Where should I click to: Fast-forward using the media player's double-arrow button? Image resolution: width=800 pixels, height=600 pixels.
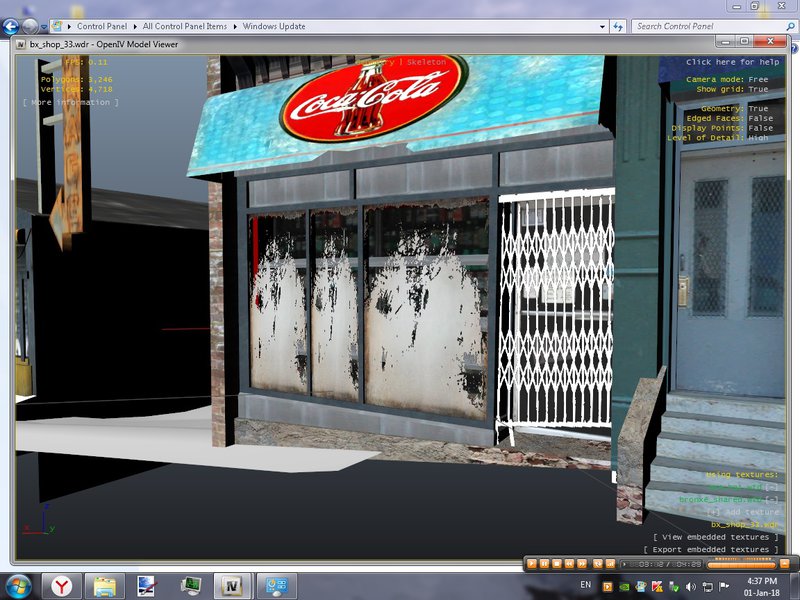point(582,564)
